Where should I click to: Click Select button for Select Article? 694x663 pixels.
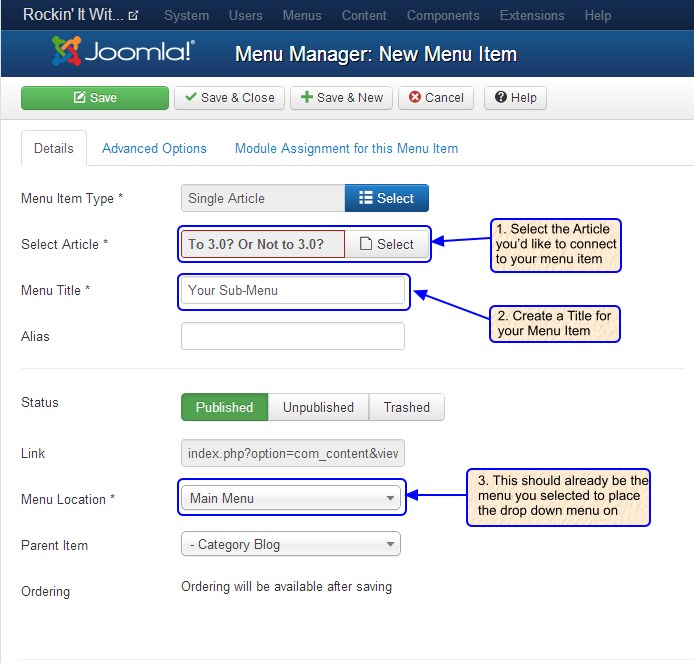tap(386, 244)
